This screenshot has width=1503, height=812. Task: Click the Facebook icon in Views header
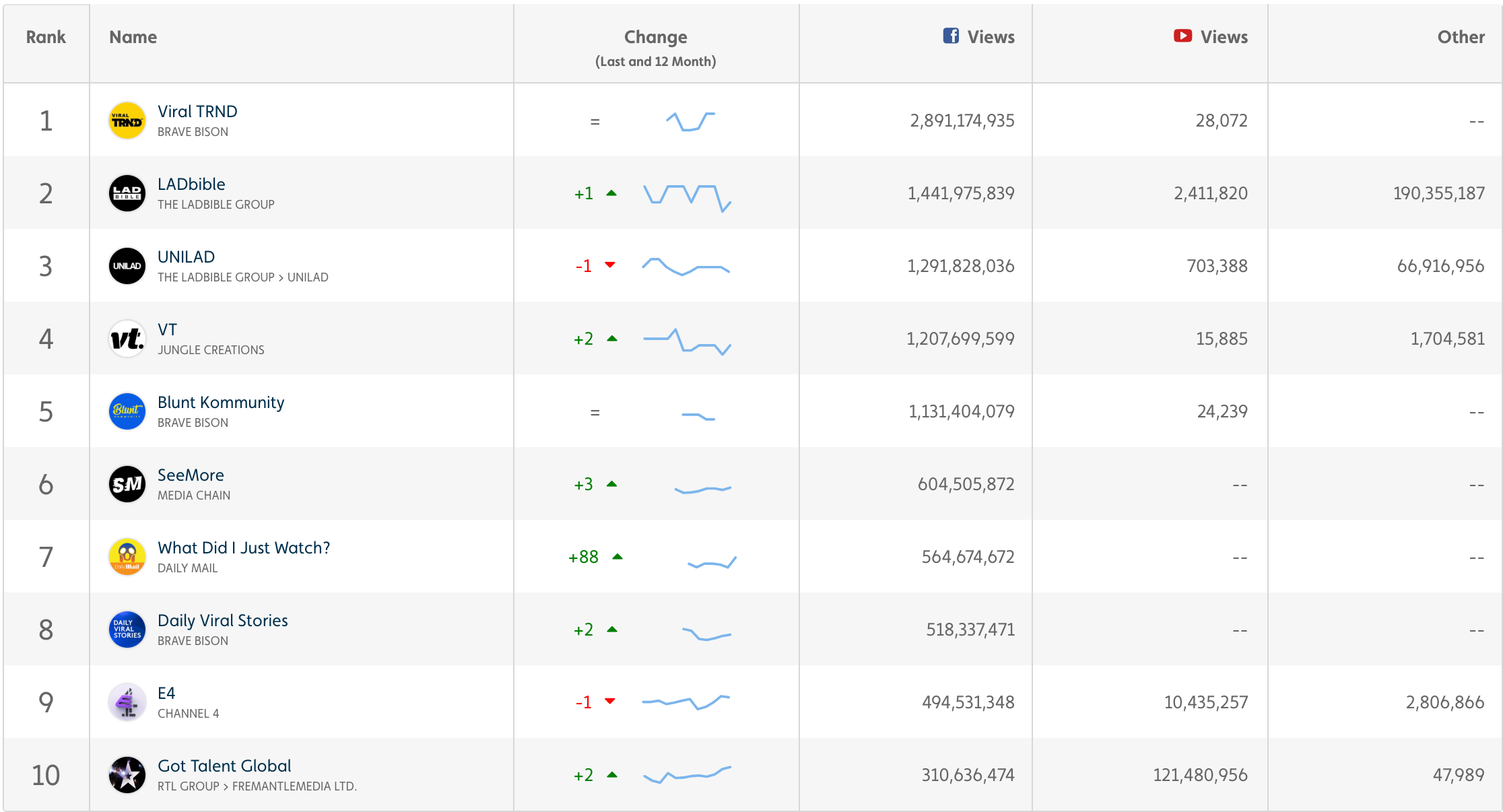point(951,36)
